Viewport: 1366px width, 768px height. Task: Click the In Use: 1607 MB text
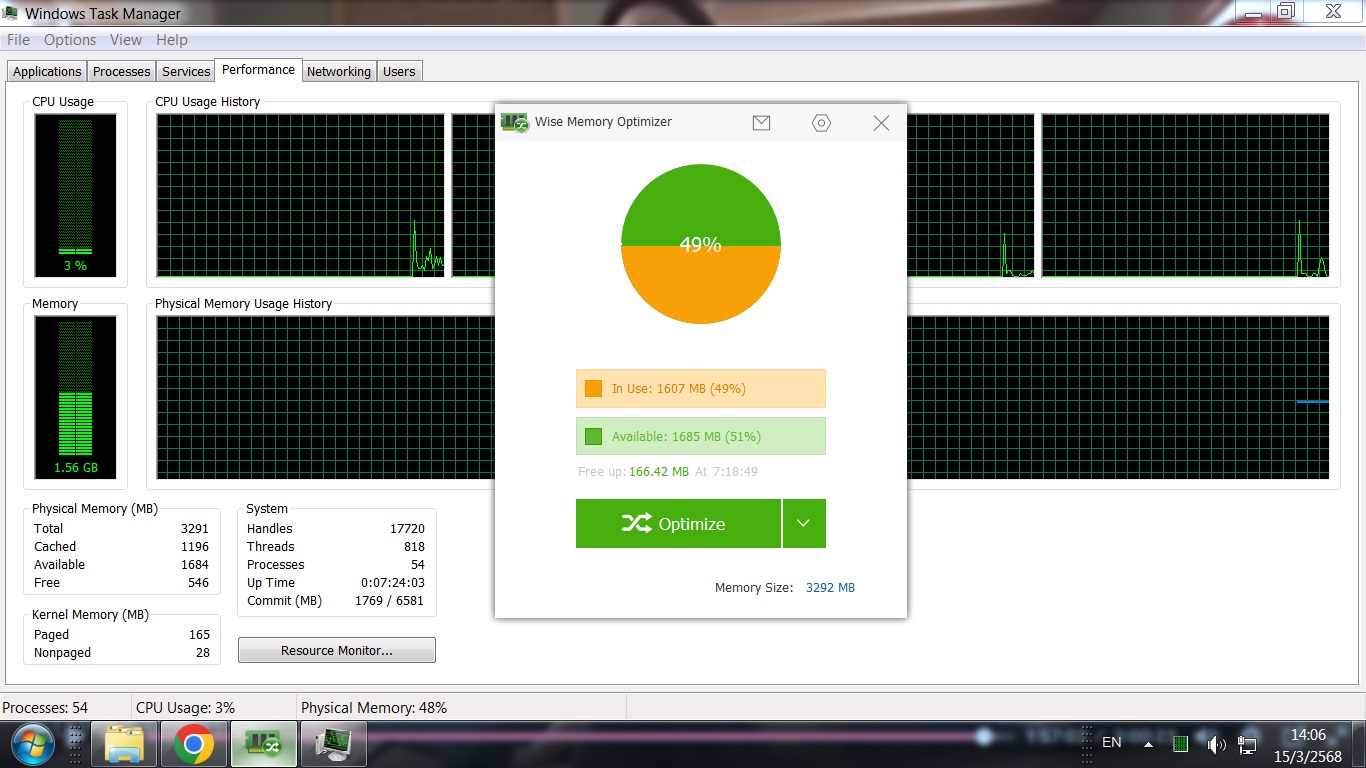(679, 388)
